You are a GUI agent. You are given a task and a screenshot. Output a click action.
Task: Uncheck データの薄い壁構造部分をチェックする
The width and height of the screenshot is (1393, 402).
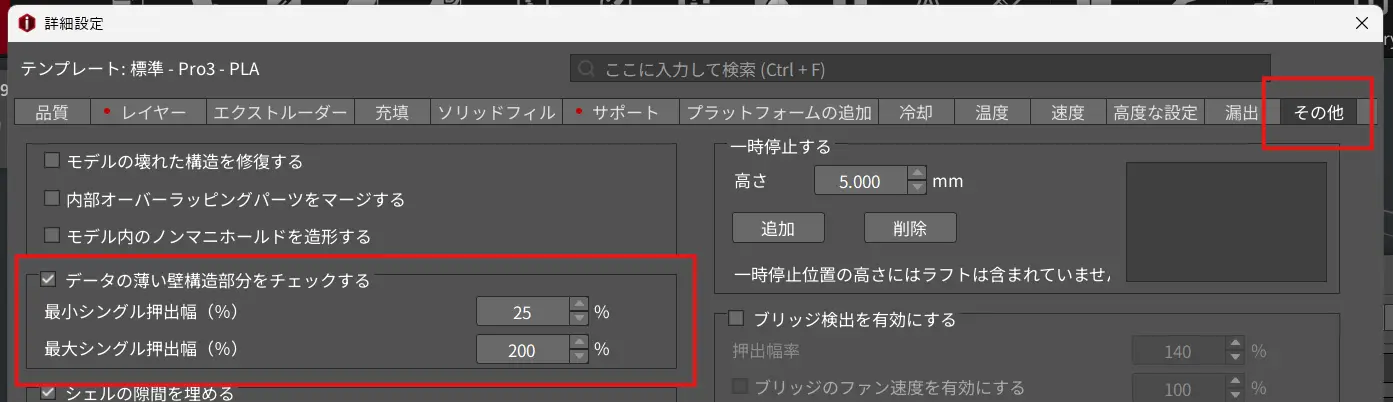pyautogui.click(x=48, y=281)
